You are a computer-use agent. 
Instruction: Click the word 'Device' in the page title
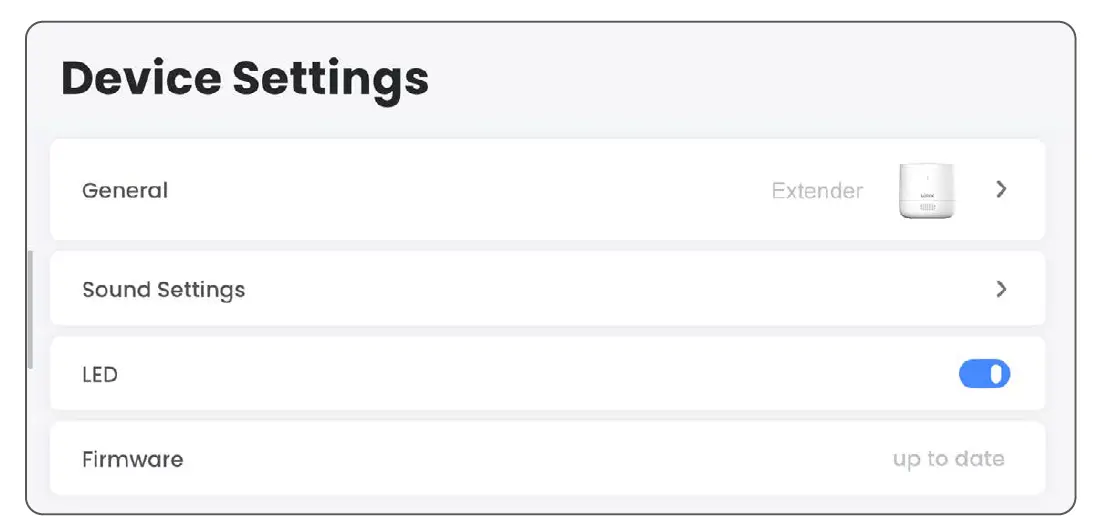(x=140, y=79)
